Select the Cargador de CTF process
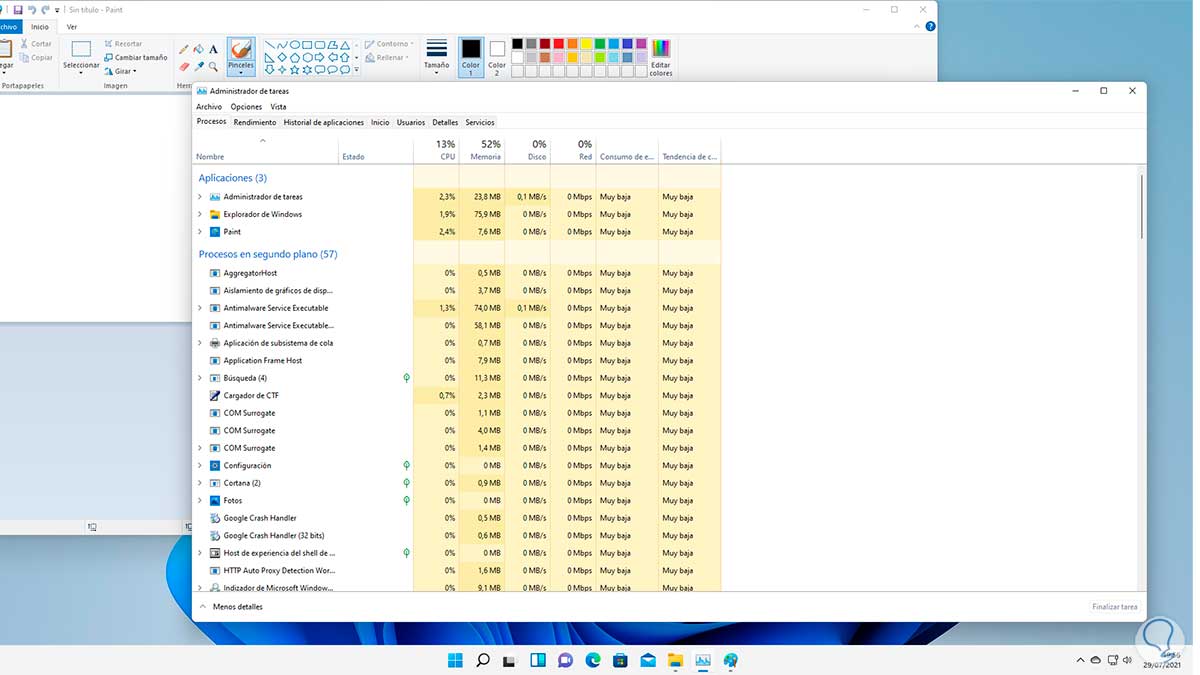This screenshot has height=675, width=1200. click(x=456, y=396)
